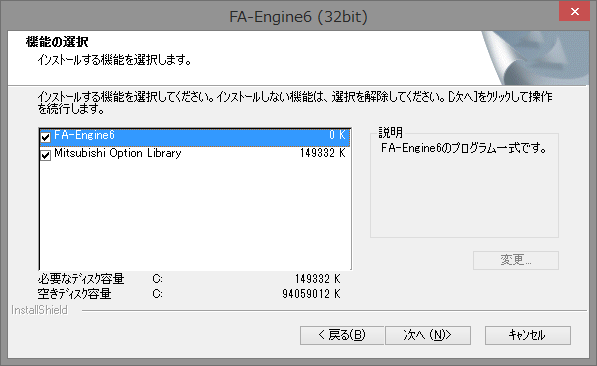The width and height of the screenshot is (597, 366).
Task: Uncheck the Mitsubishi Option Library checkbox
Action: pos(45,155)
